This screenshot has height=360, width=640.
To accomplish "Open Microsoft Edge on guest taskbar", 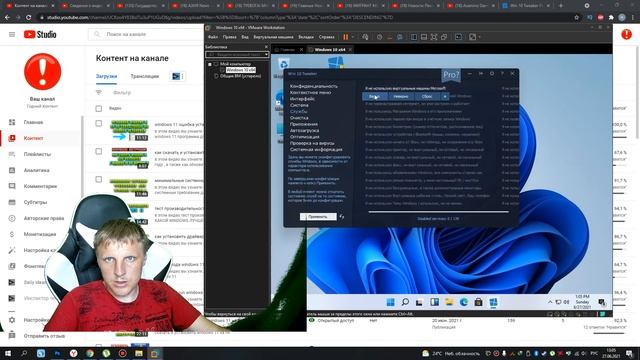I will (x=464, y=302).
